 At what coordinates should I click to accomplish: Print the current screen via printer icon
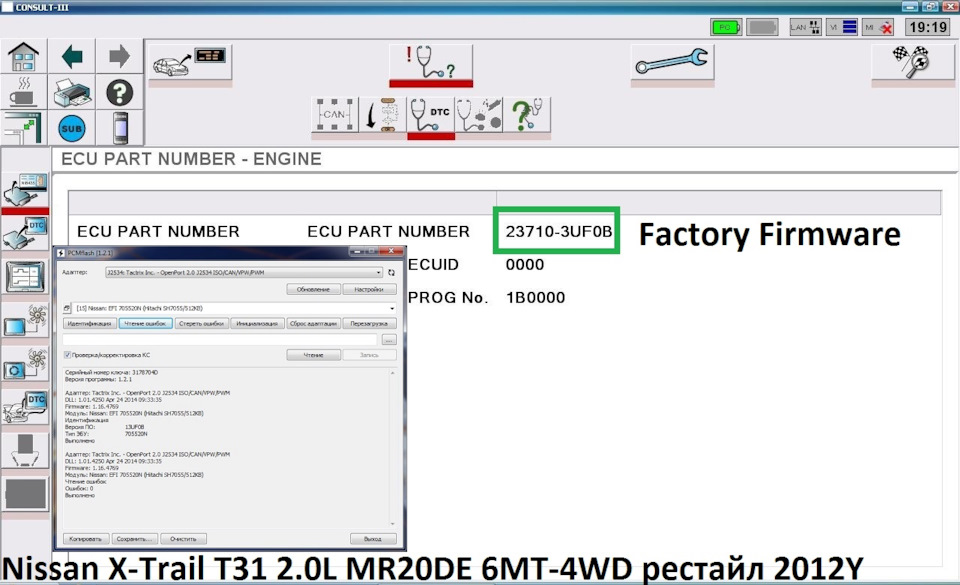click(72, 92)
